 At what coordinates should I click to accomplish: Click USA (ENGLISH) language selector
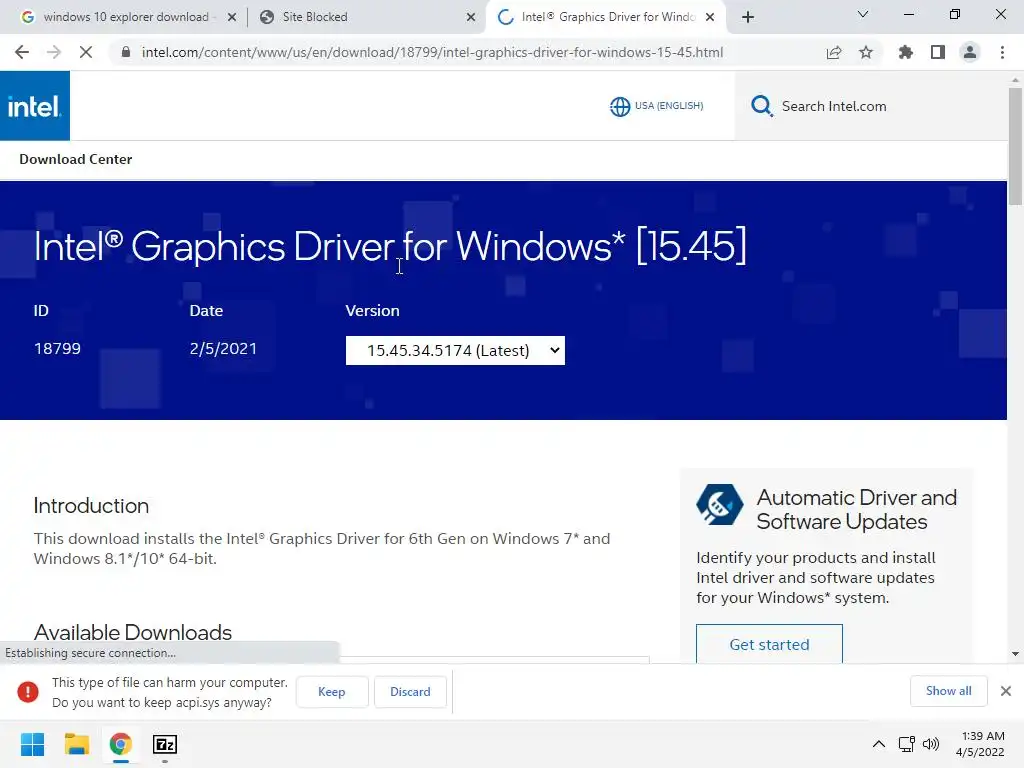(x=669, y=106)
